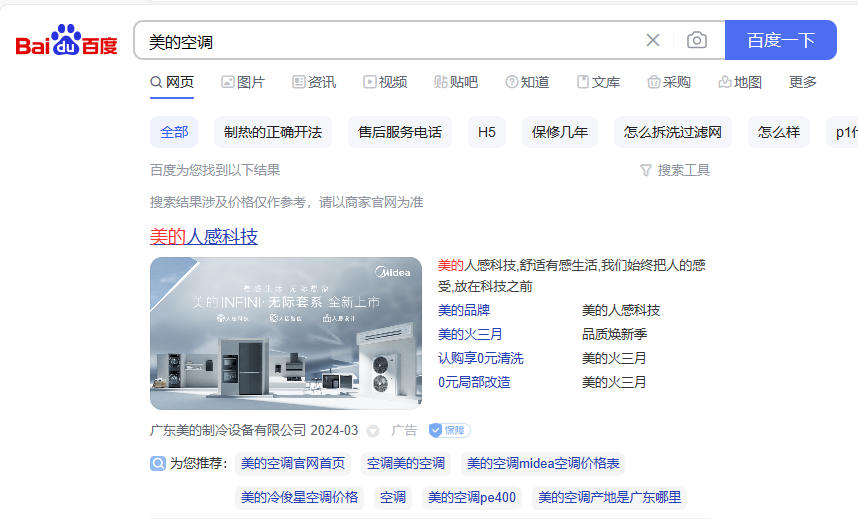Select the H5 filter chip
This screenshot has width=858, height=522.
click(487, 132)
